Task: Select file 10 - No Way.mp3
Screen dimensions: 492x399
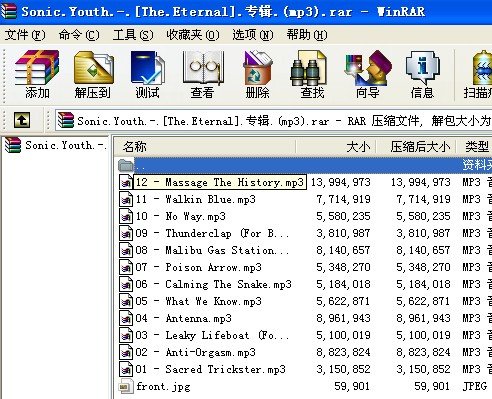Action: click(x=180, y=216)
